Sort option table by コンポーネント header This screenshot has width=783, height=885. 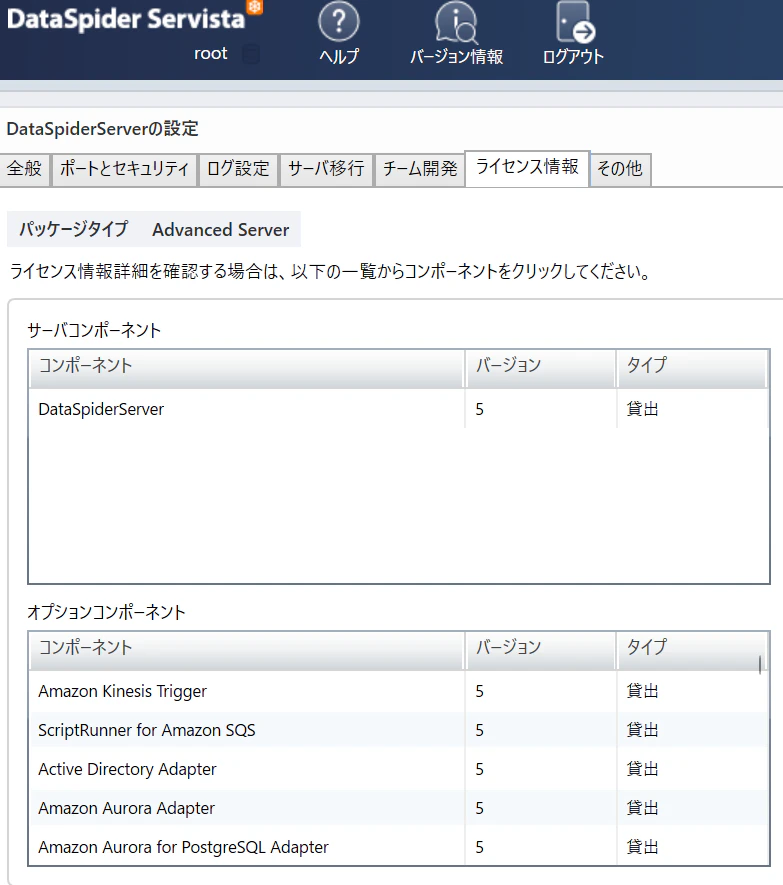coord(247,651)
